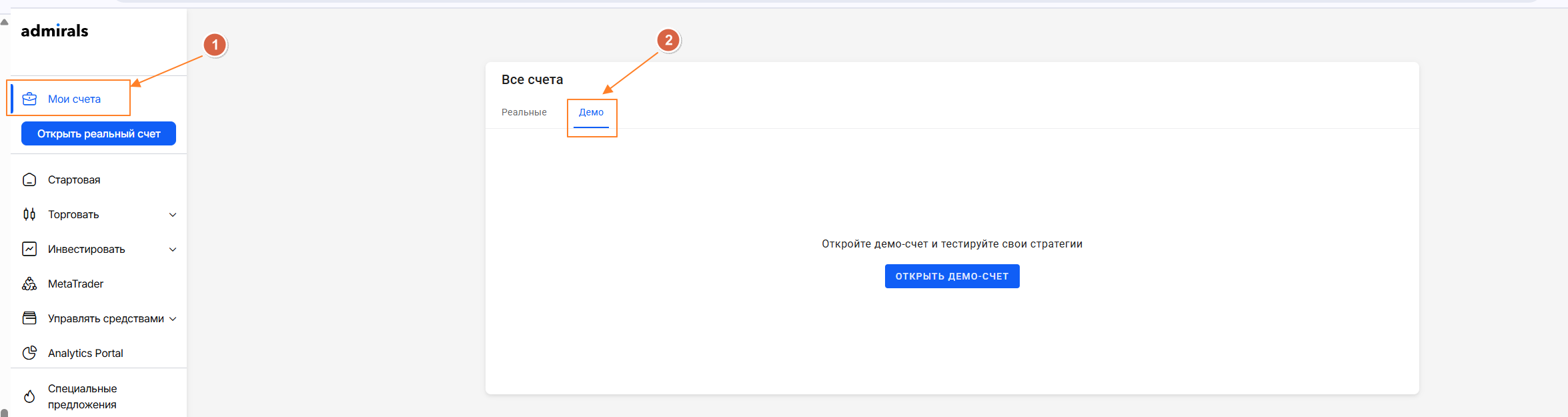Image resolution: width=1568 pixels, height=417 pixels.
Task: Switch to the Реальные tab
Action: click(524, 112)
